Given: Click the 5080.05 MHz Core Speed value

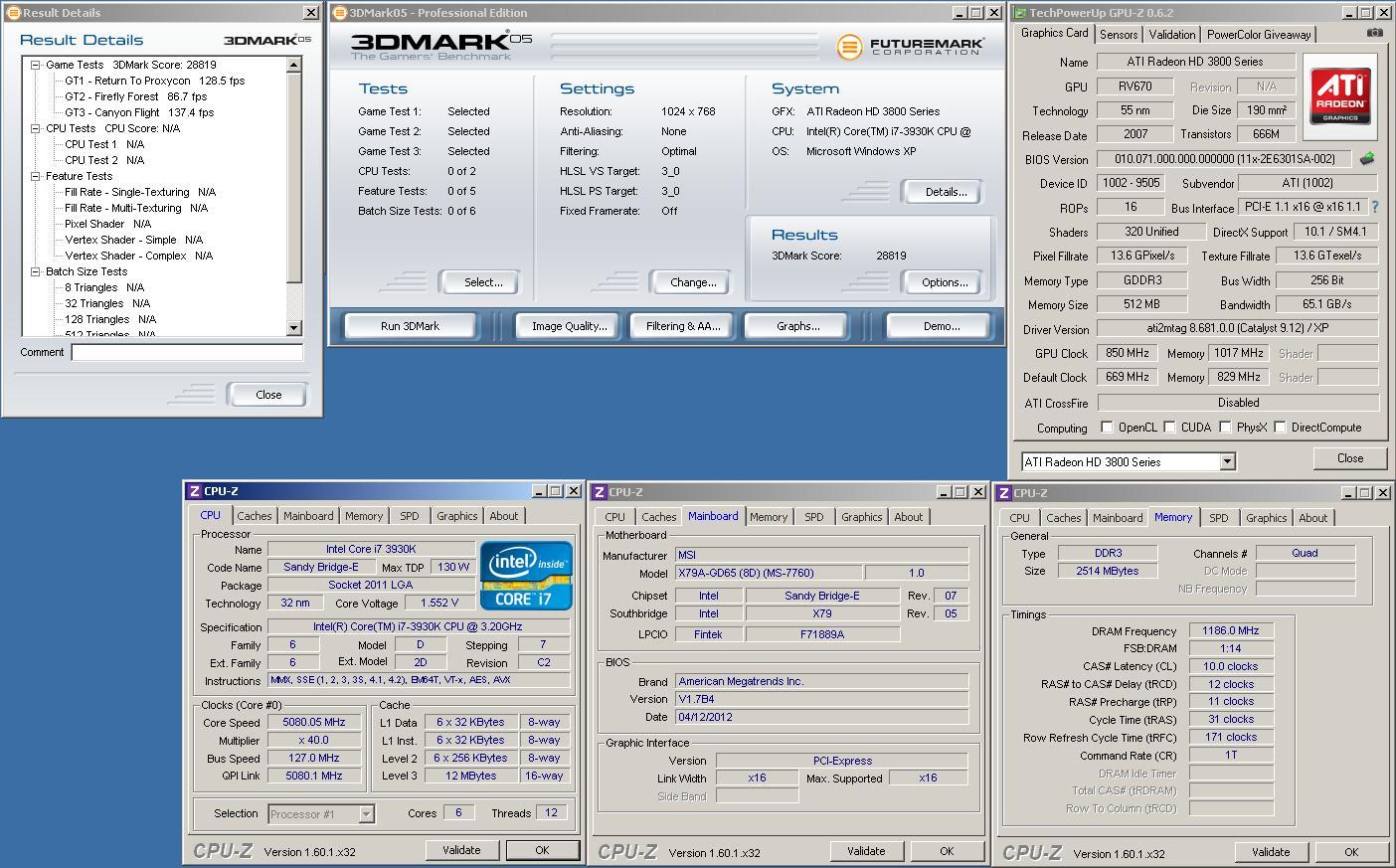Looking at the screenshot, I should [x=314, y=723].
